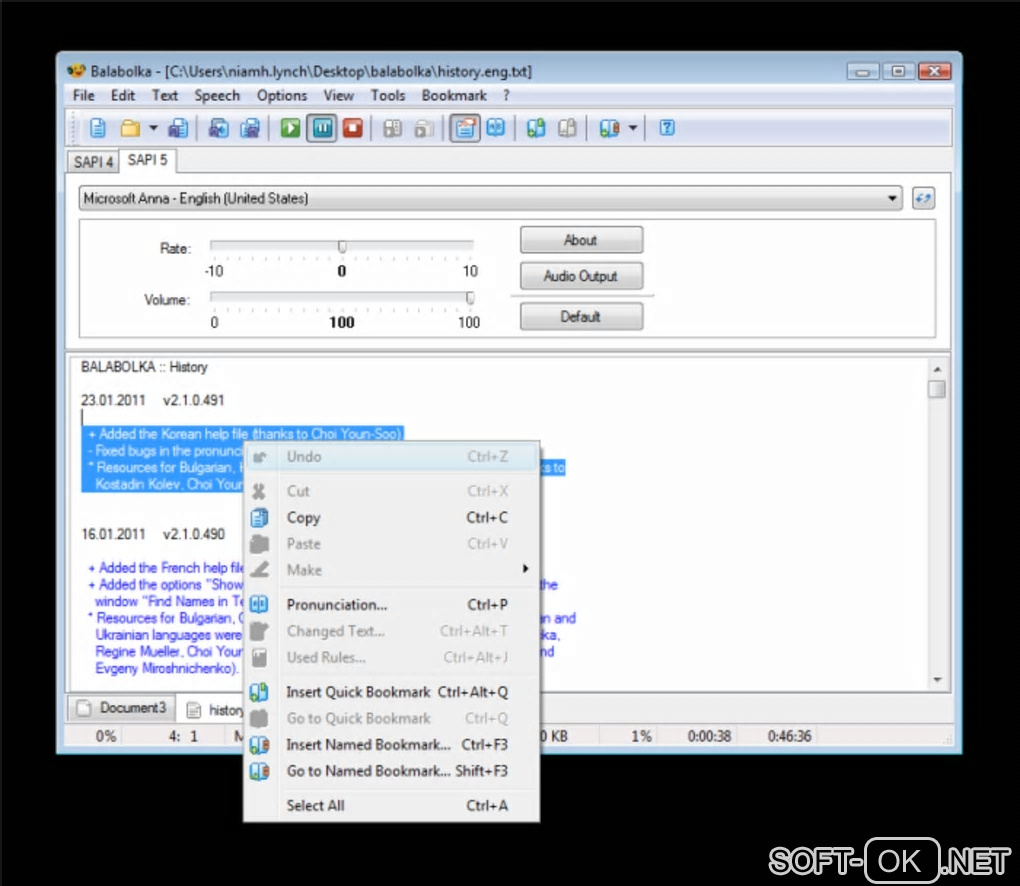Image resolution: width=1020 pixels, height=886 pixels.
Task: Click the New document toolbar icon
Action: [x=98, y=128]
